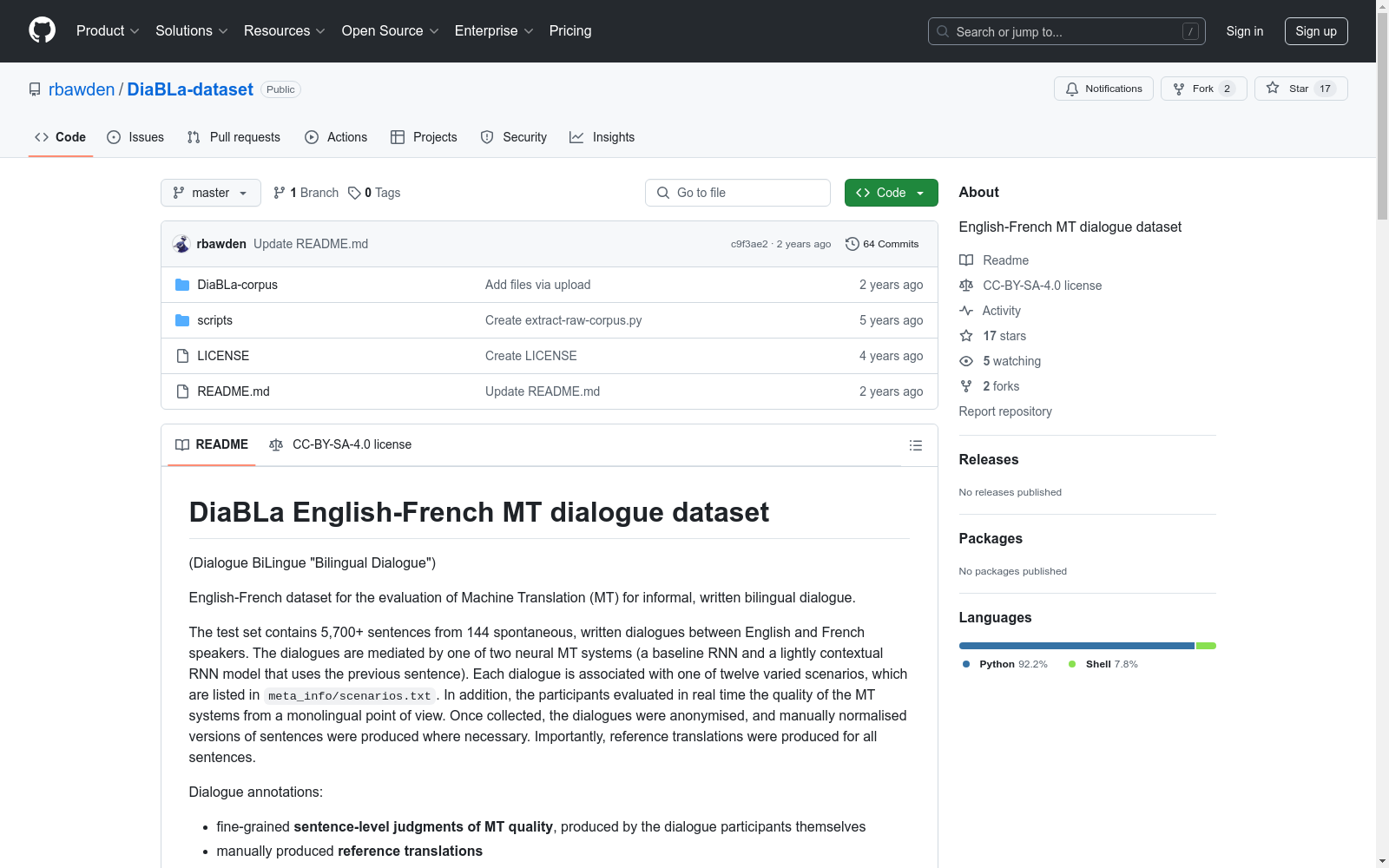Expand the Open Source menu
Screen dimensions: 1389x868
tap(391, 30)
